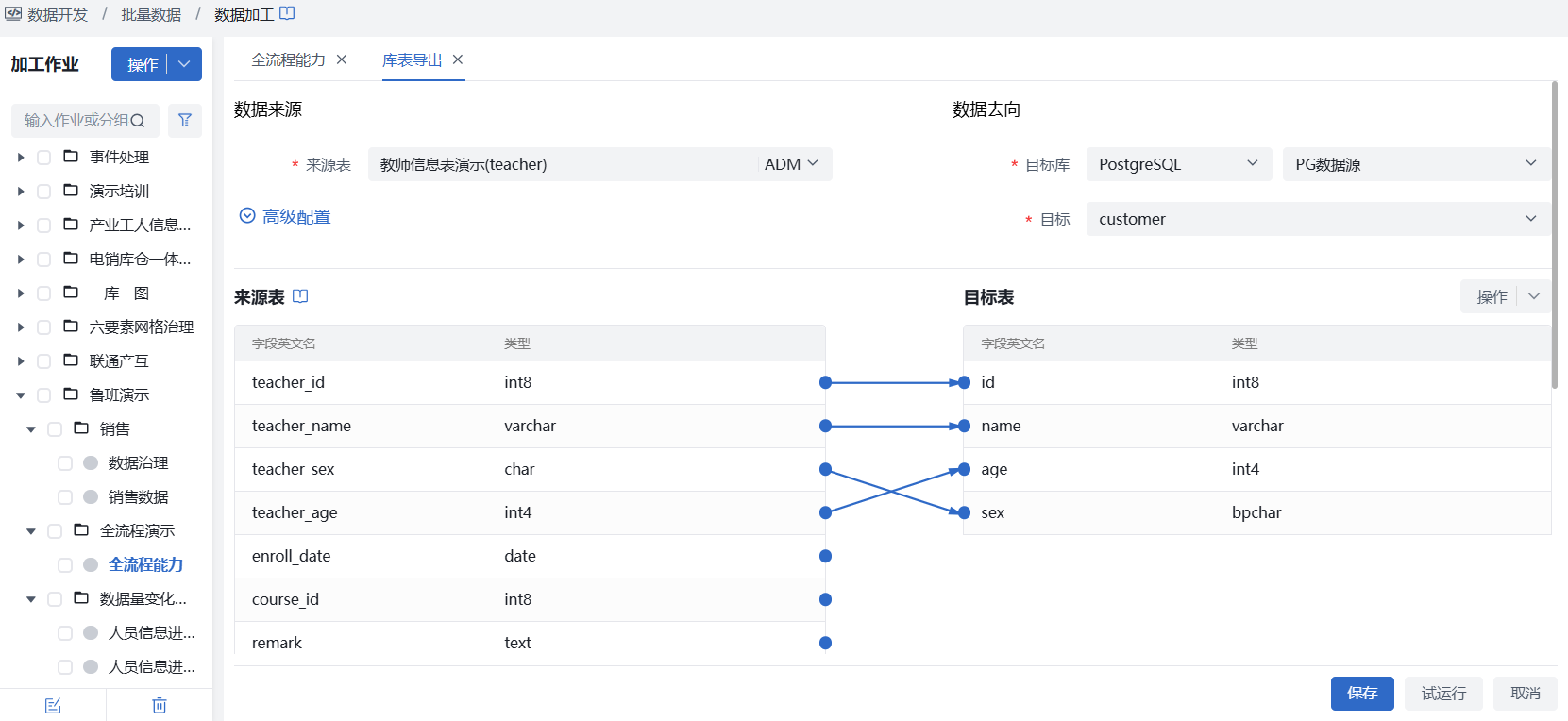The image size is (1568, 721).
Task: Collapse the 销售 tree node
Action: pos(31,429)
